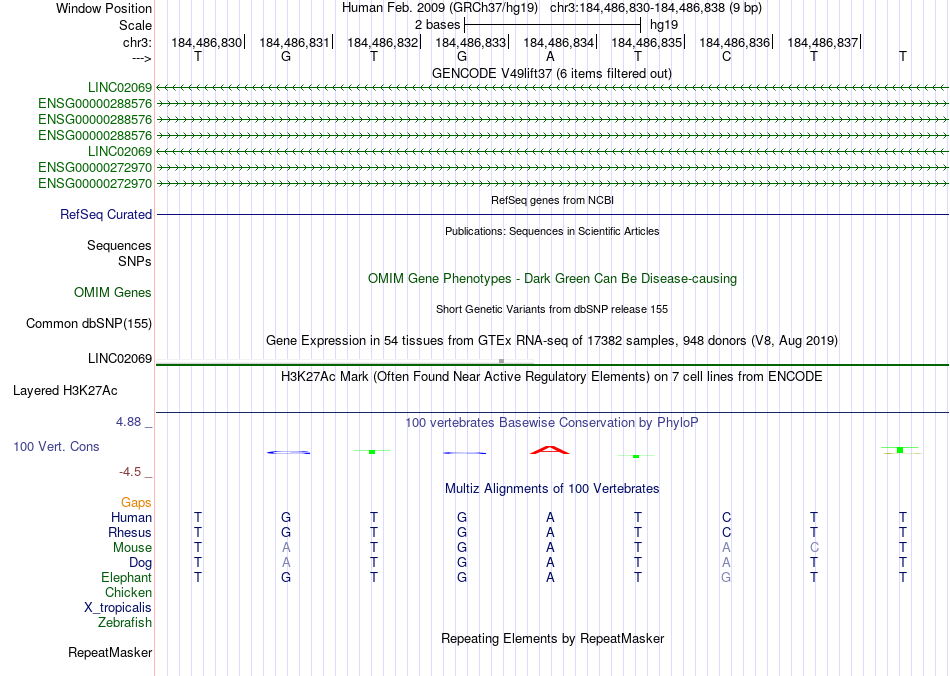Open Publications: Sequences in Scientific Articles title
950x676 pixels.
click(x=552, y=231)
